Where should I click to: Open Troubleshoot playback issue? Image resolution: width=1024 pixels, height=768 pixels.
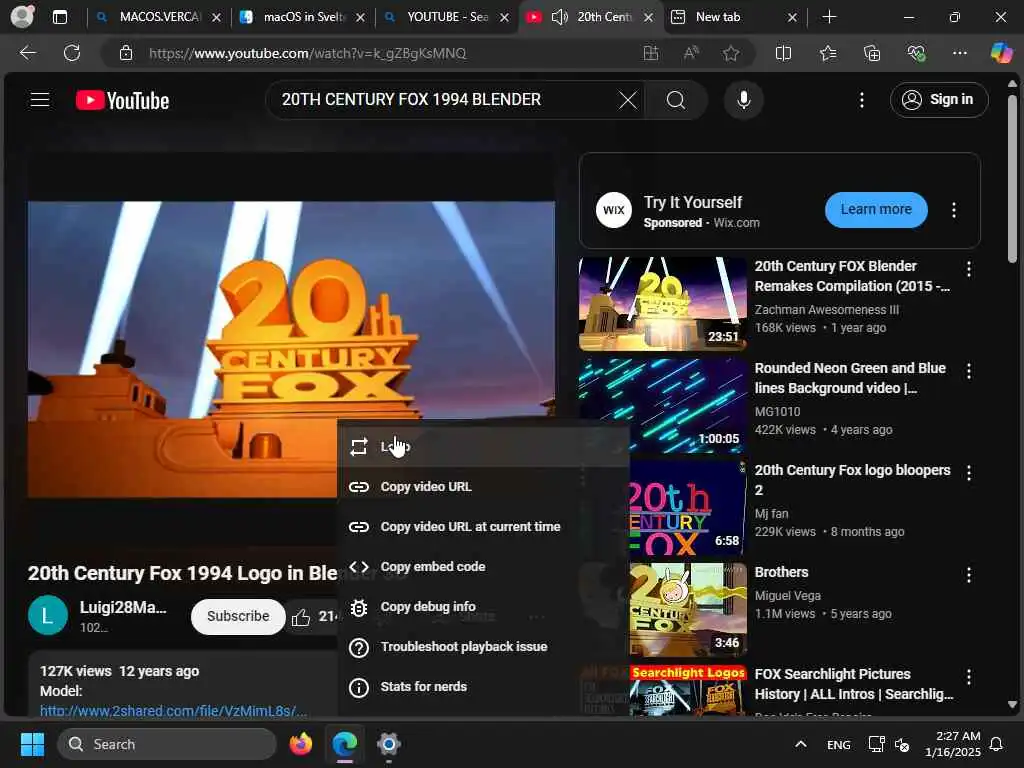tap(483, 647)
